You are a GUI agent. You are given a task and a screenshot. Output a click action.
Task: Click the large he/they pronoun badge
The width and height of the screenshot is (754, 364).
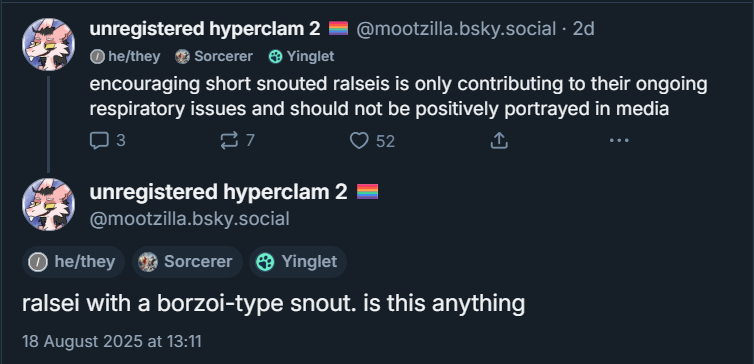click(x=74, y=262)
